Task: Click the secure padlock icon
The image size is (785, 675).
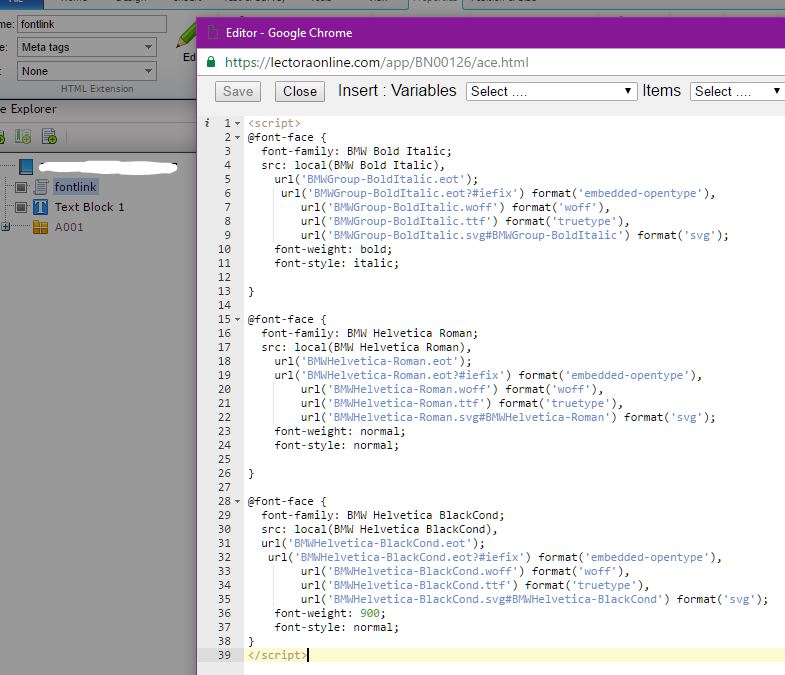Action: (211, 62)
